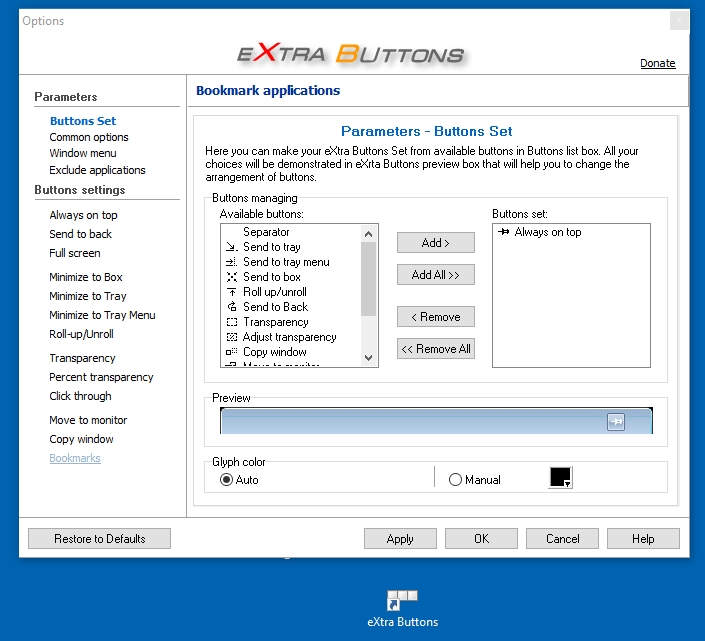Click the Cancel button

[x=562, y=539]
